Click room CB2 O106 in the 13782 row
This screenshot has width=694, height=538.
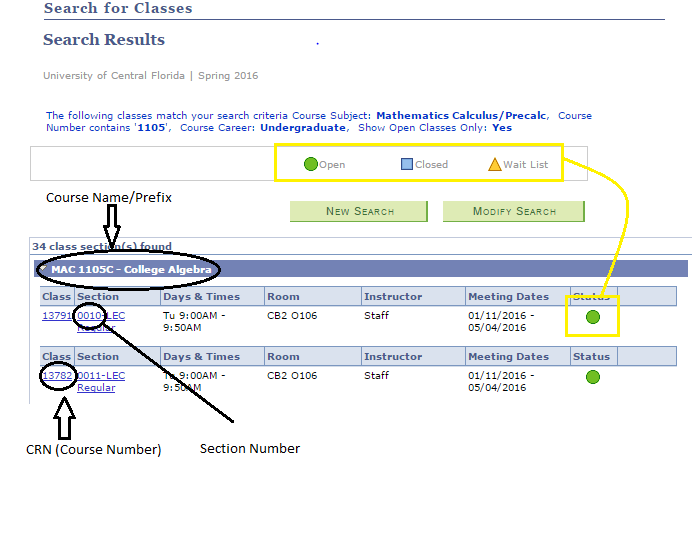click(x=292, y=376)
